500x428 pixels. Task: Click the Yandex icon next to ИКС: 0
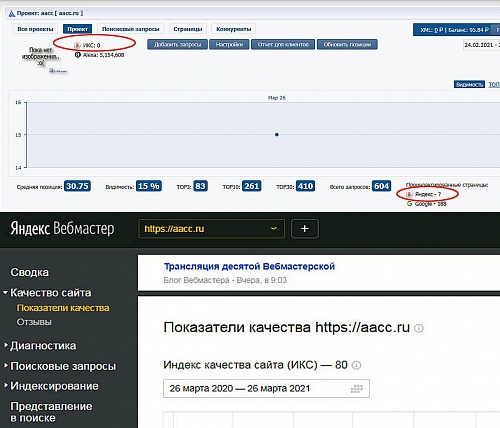tap(77, 45)
